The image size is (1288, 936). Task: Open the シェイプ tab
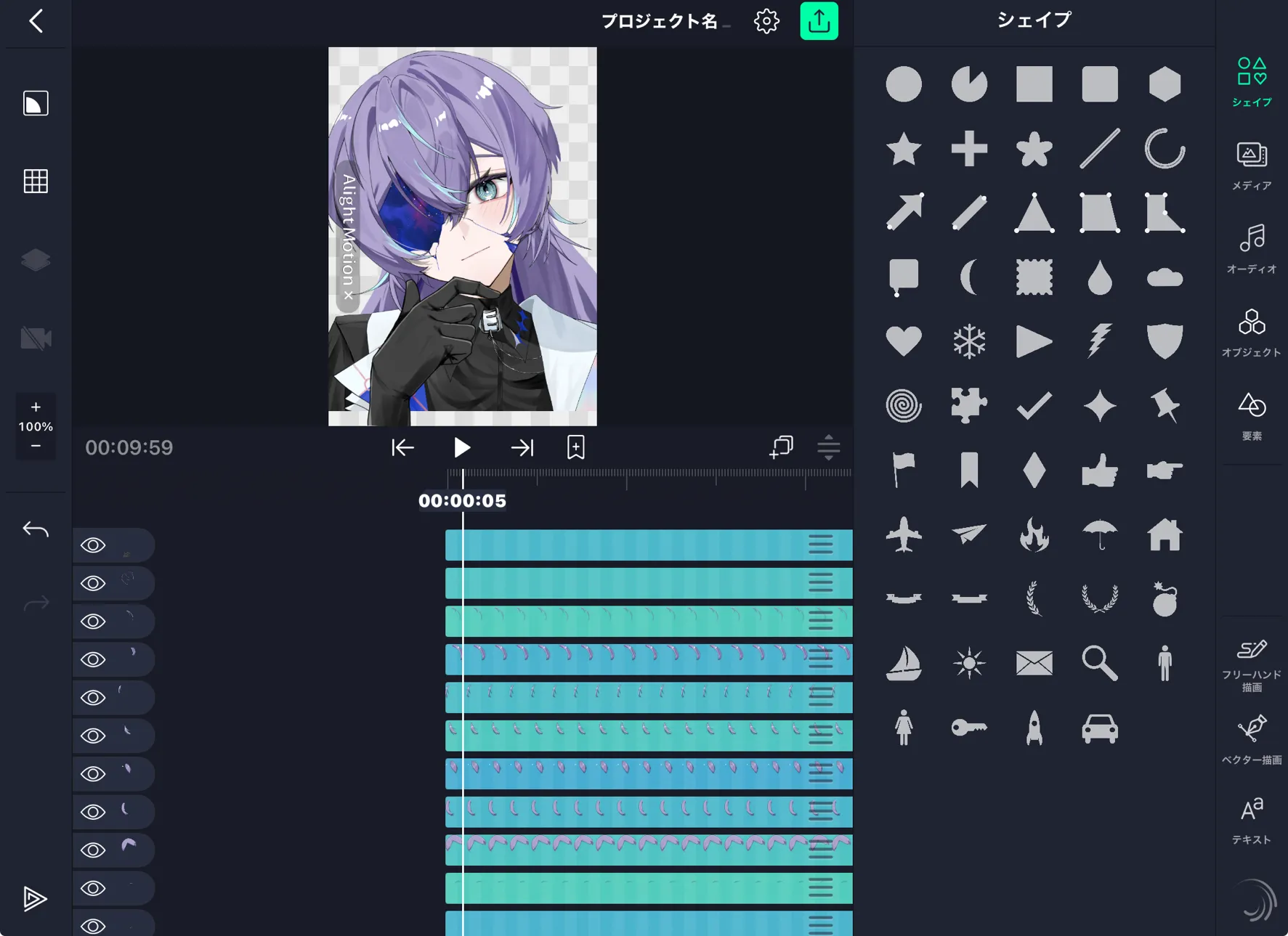[x=1252, y=82]
